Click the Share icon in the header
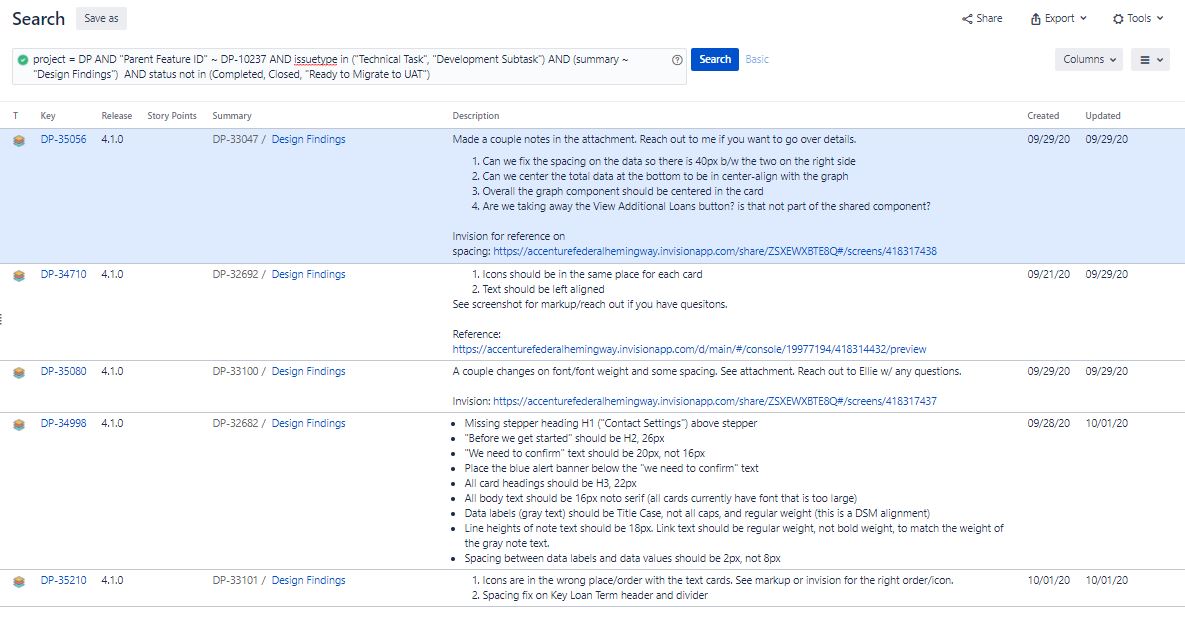1185x633 pixels. 968,18
